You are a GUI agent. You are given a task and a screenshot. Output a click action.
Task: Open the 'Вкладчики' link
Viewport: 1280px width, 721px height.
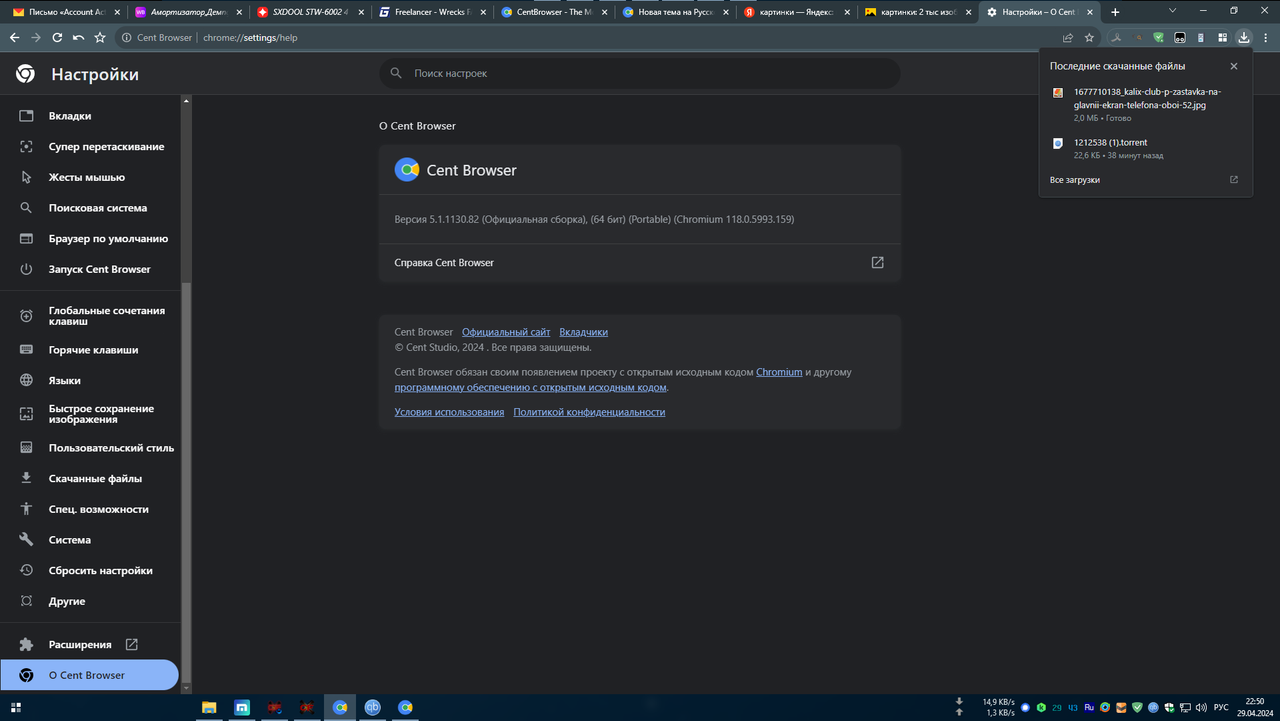(583, 332)
